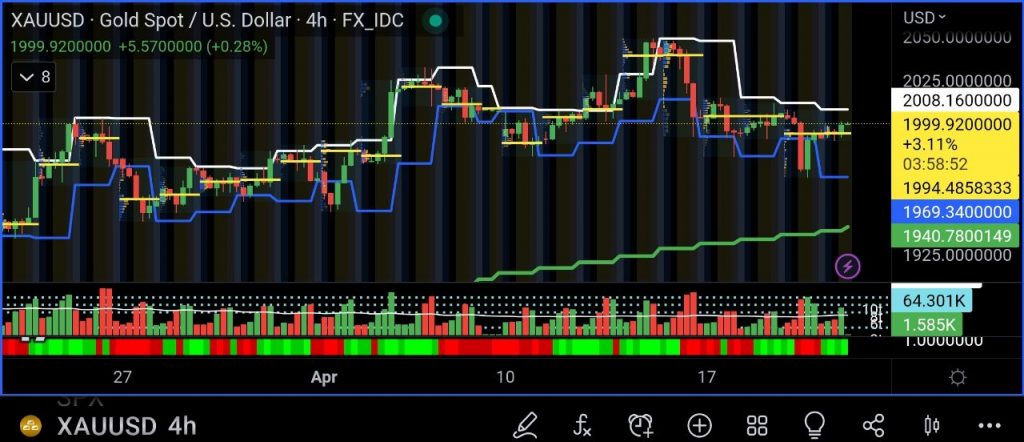Open the ideas lightbulb icon
Screen dimensions: 1024x442
815,424
